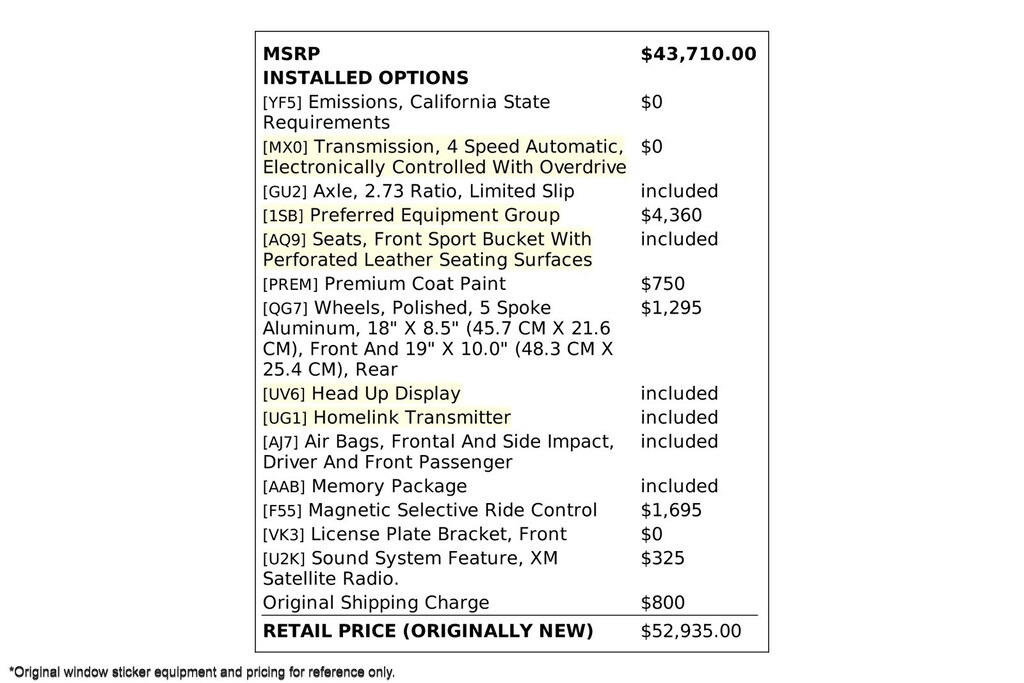
Task: Click the INSTALLED OPTIONS heading
Action: point(365,78)
